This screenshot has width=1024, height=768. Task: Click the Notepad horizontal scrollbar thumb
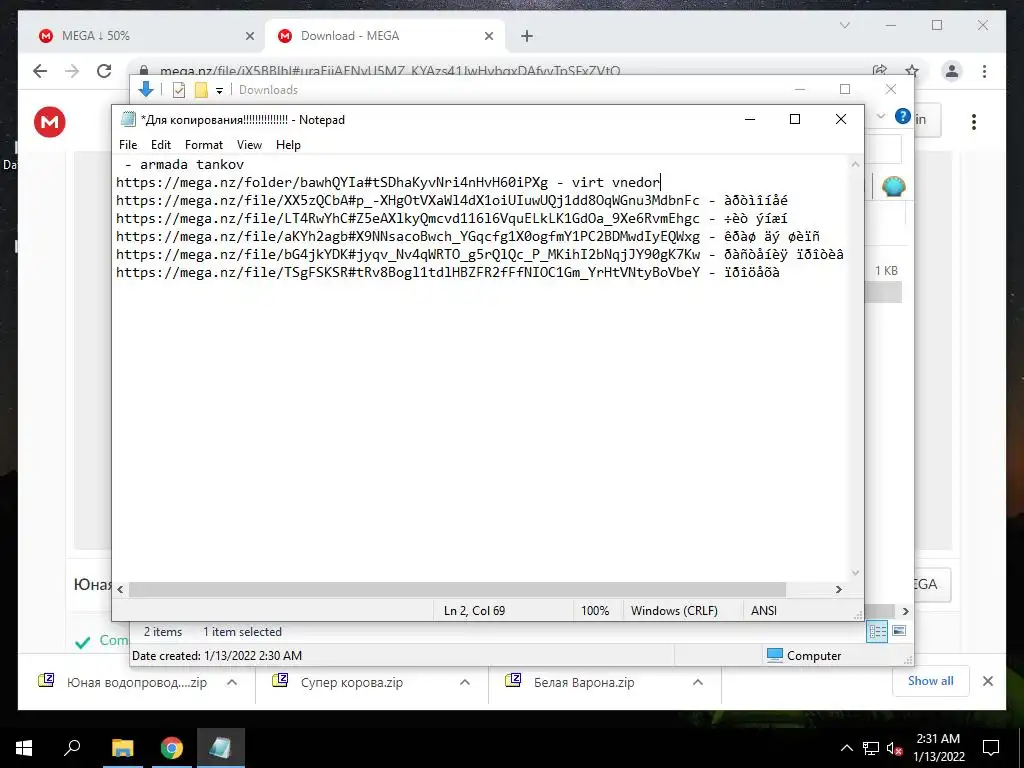457,589
